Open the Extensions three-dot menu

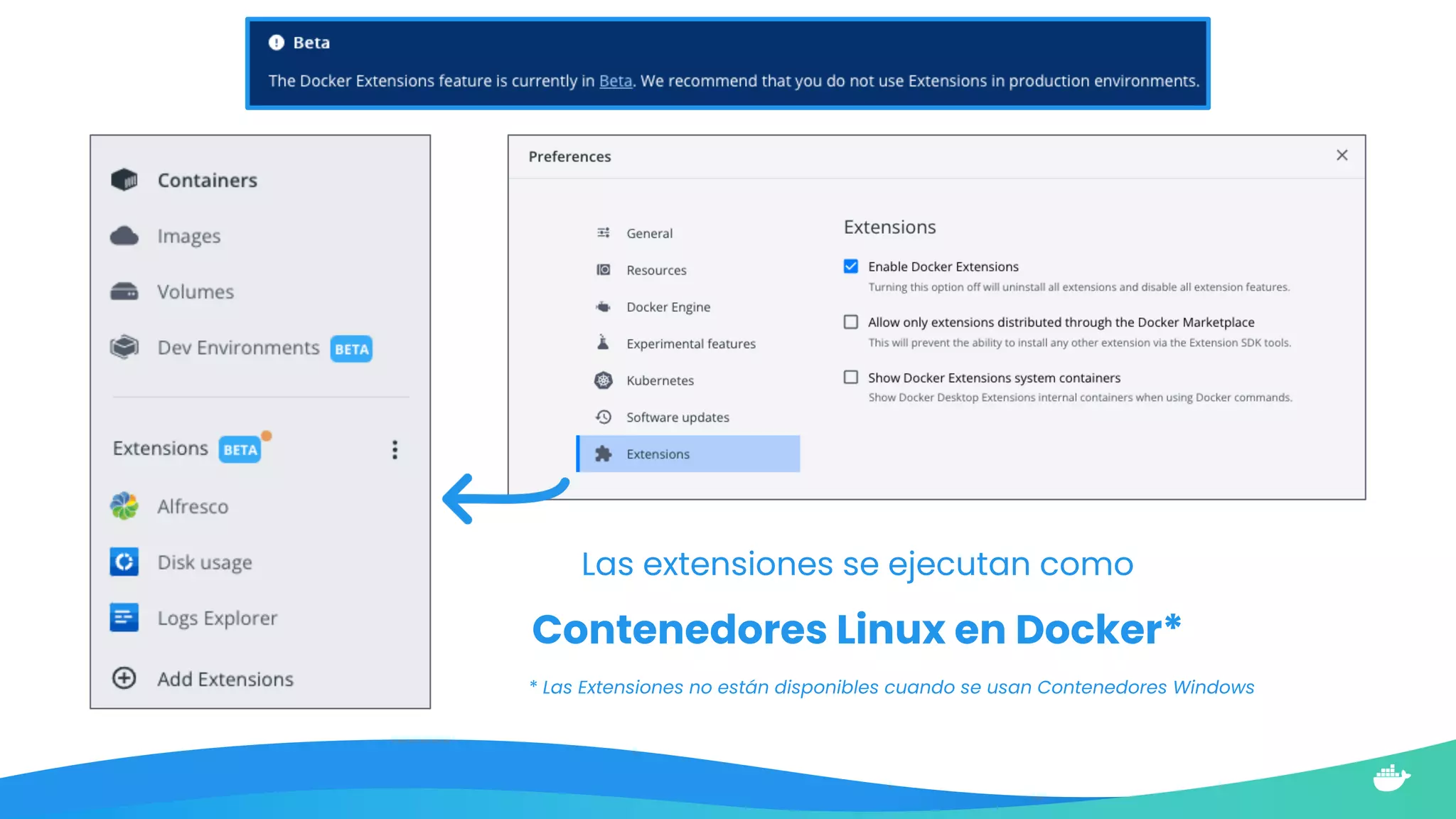point(395,449)
